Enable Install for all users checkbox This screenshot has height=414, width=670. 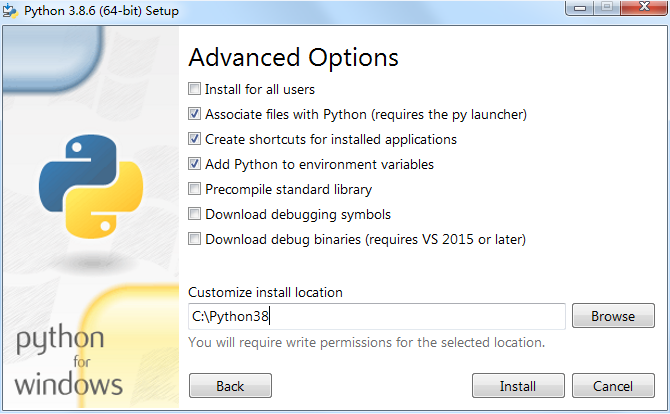point(195,89)
